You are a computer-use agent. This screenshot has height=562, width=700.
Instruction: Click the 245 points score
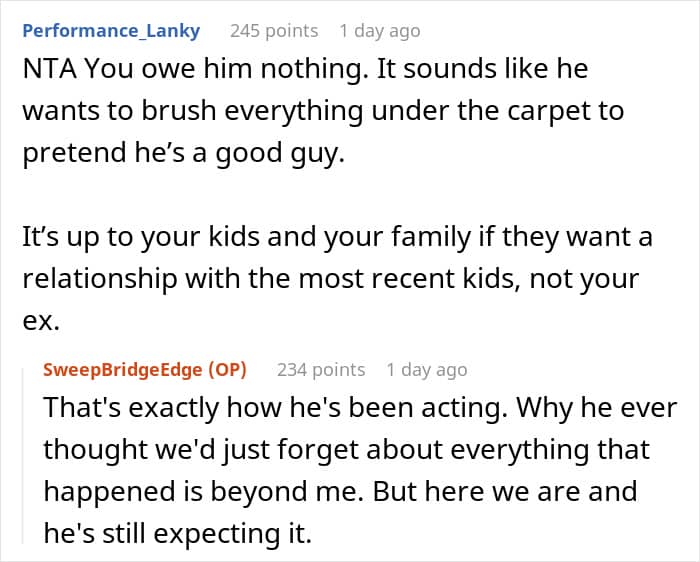[274, 31]
